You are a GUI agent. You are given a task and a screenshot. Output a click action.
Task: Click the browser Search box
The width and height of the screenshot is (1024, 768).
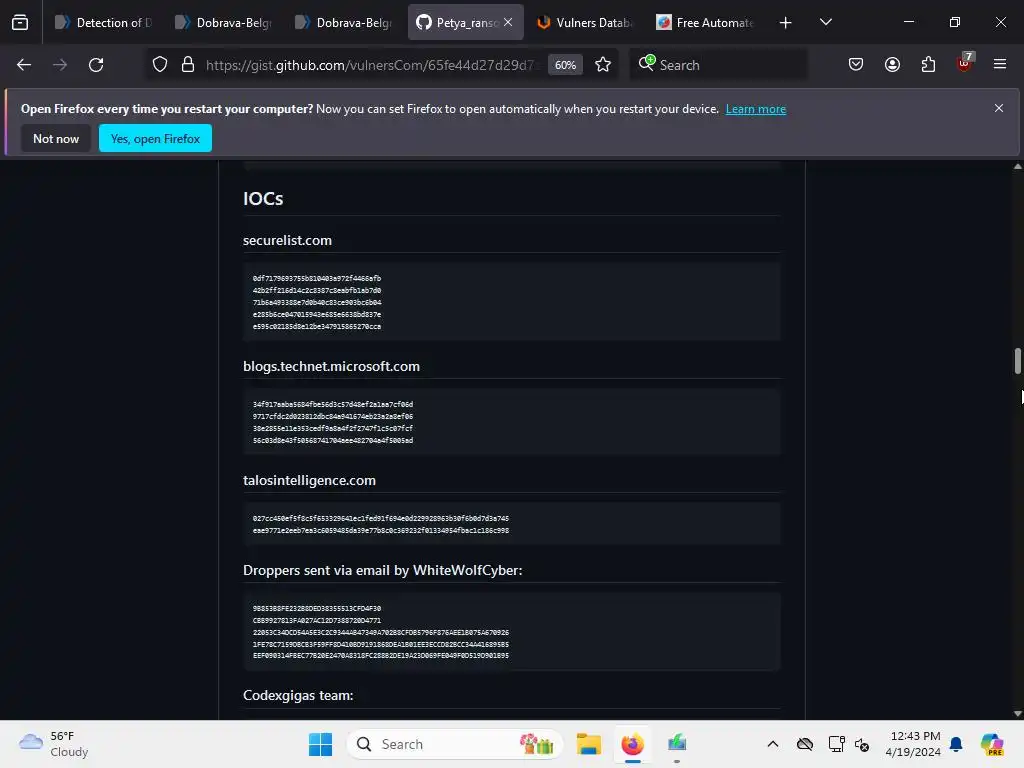[x=718, y=65]
